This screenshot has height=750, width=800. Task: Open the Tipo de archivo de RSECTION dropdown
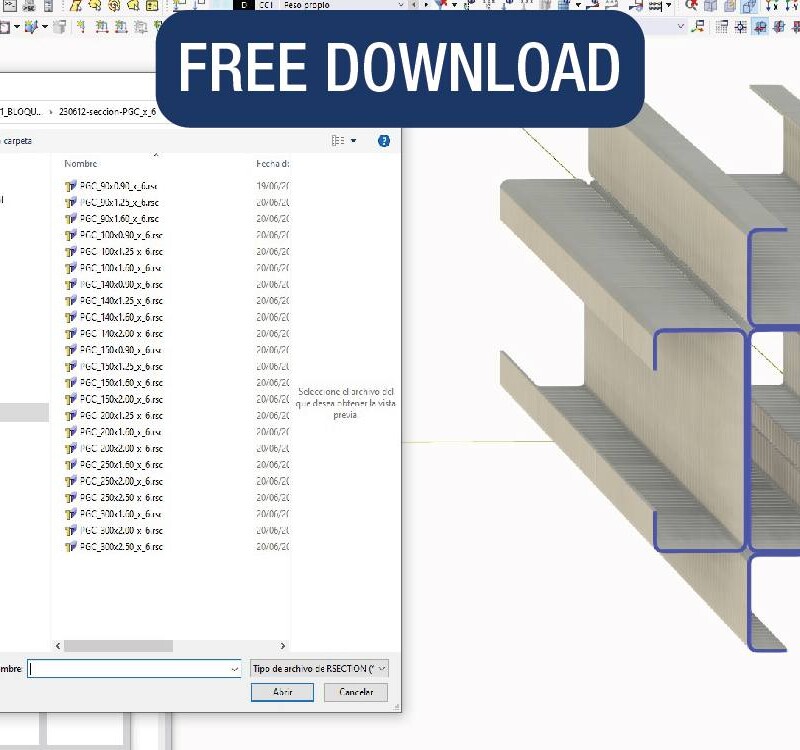[x=320, y=668]
